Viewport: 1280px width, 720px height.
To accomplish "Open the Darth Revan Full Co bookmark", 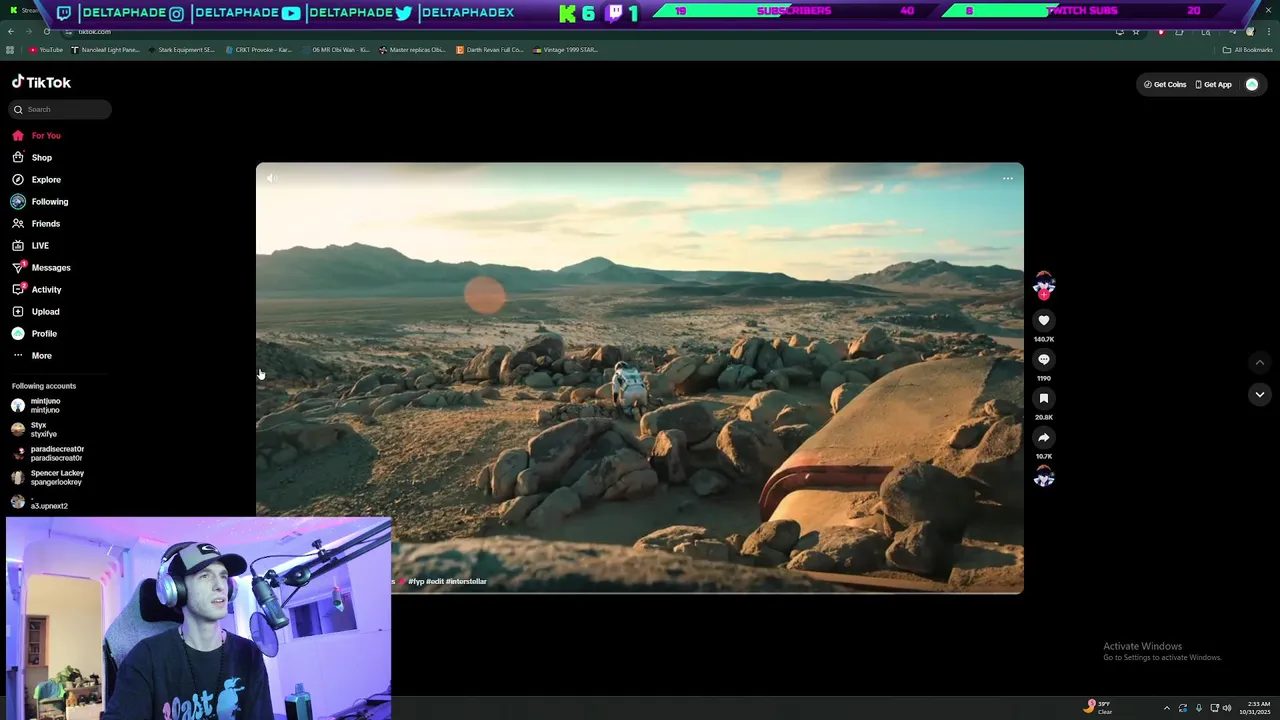I will 489,50.
